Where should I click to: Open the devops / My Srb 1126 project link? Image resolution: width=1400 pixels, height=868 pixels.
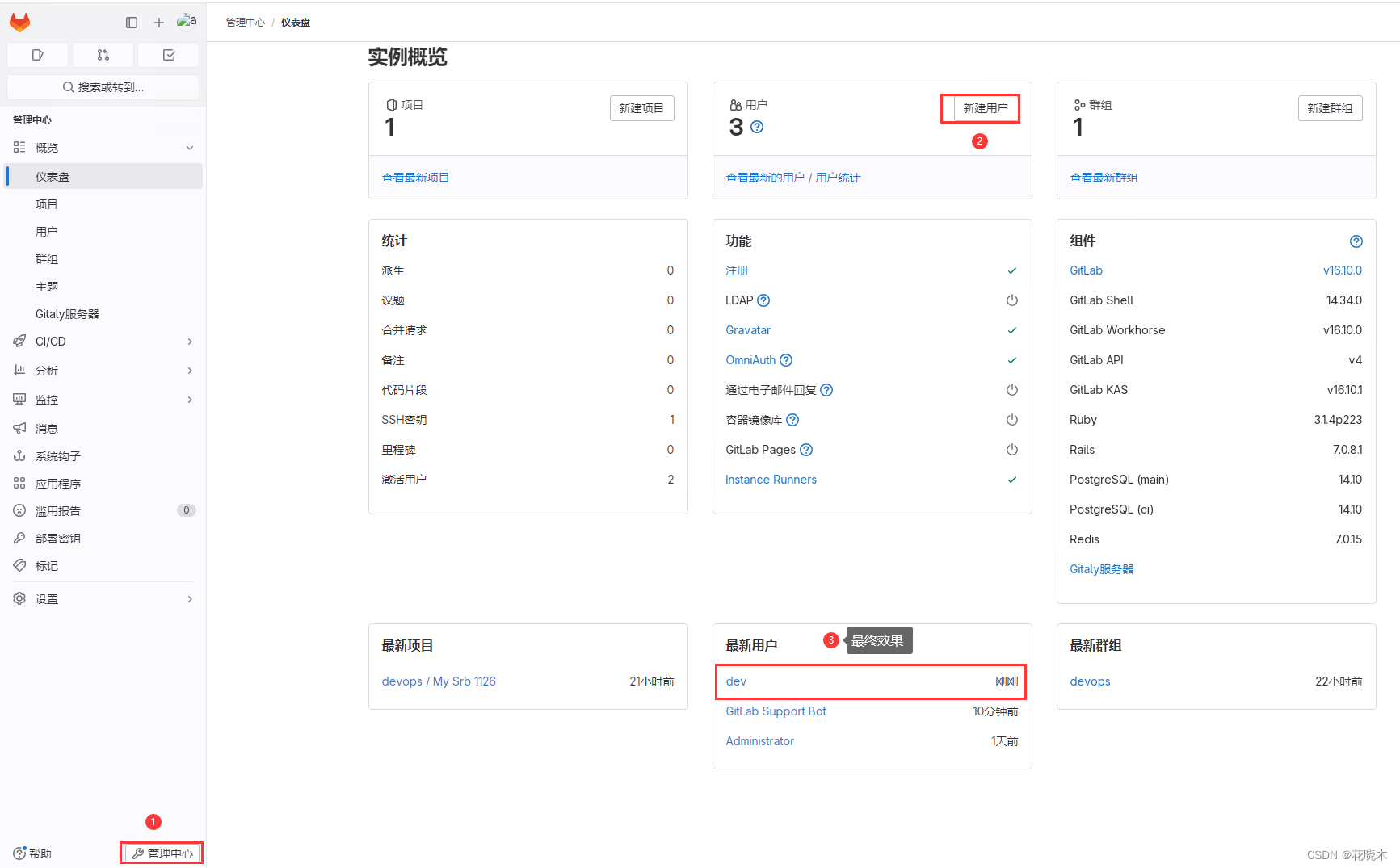tap(439, 681)
